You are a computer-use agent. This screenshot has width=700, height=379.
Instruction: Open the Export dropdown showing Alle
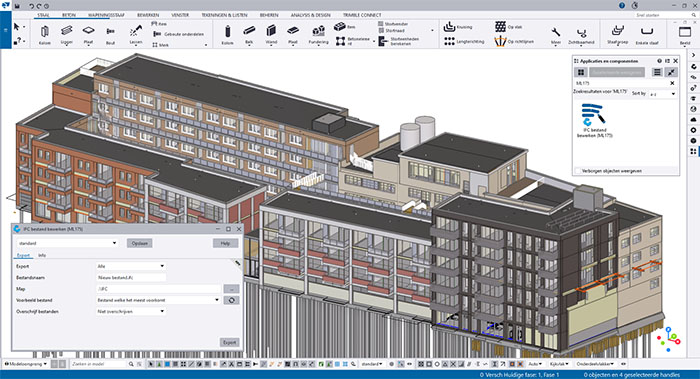131,266
